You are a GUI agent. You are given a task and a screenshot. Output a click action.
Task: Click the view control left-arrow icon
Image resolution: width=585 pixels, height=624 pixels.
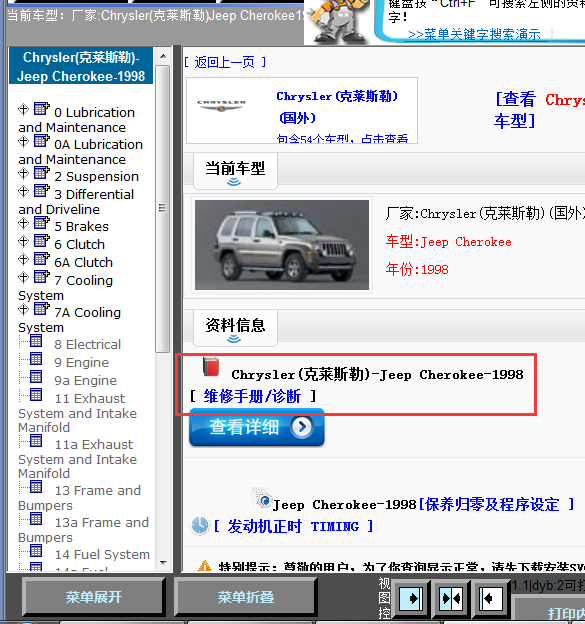(x=491, y=598)
